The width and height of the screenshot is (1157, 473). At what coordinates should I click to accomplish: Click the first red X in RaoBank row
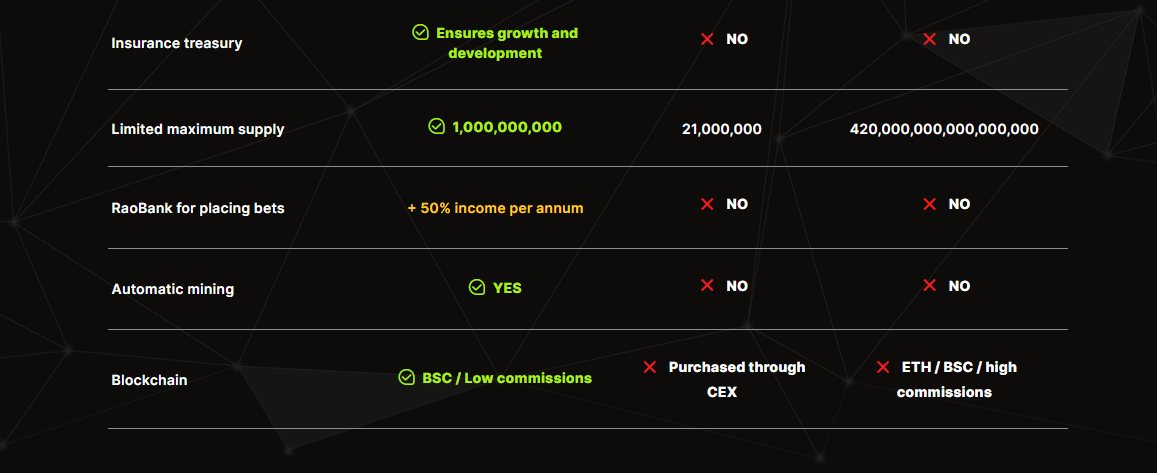pyautogui.click(x=707, y=204)
